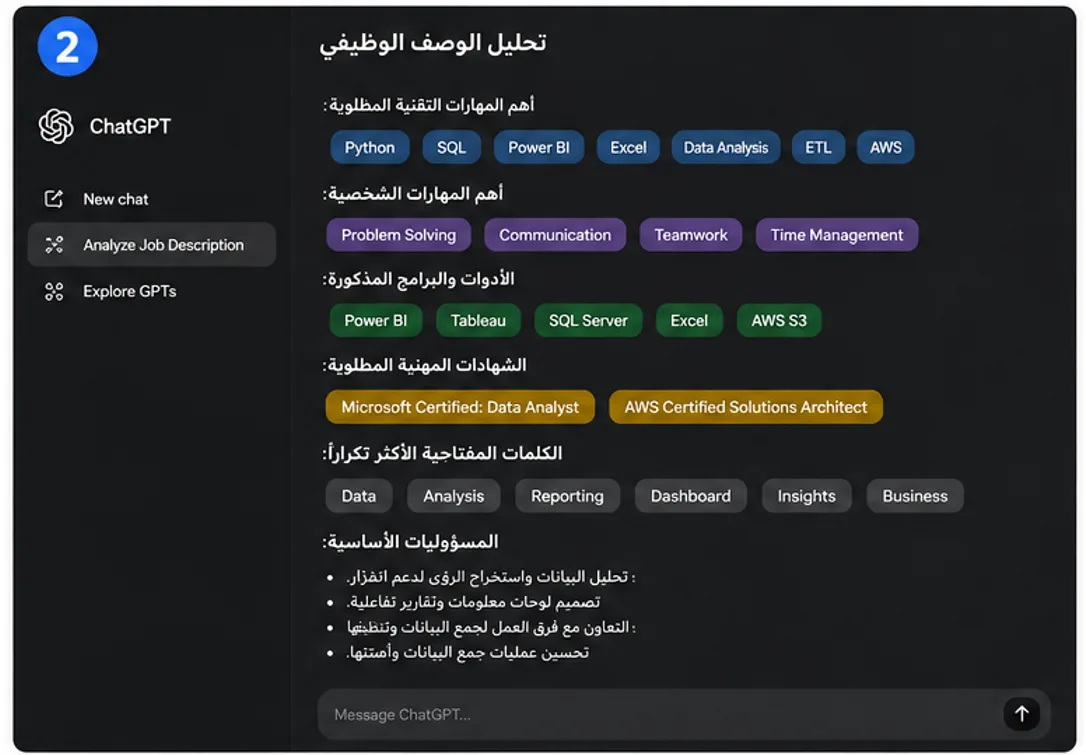Click heading الكلمات المفتاحية الأكثر تكراراً
The image size is (1086, 755).
tap(443, 454)
